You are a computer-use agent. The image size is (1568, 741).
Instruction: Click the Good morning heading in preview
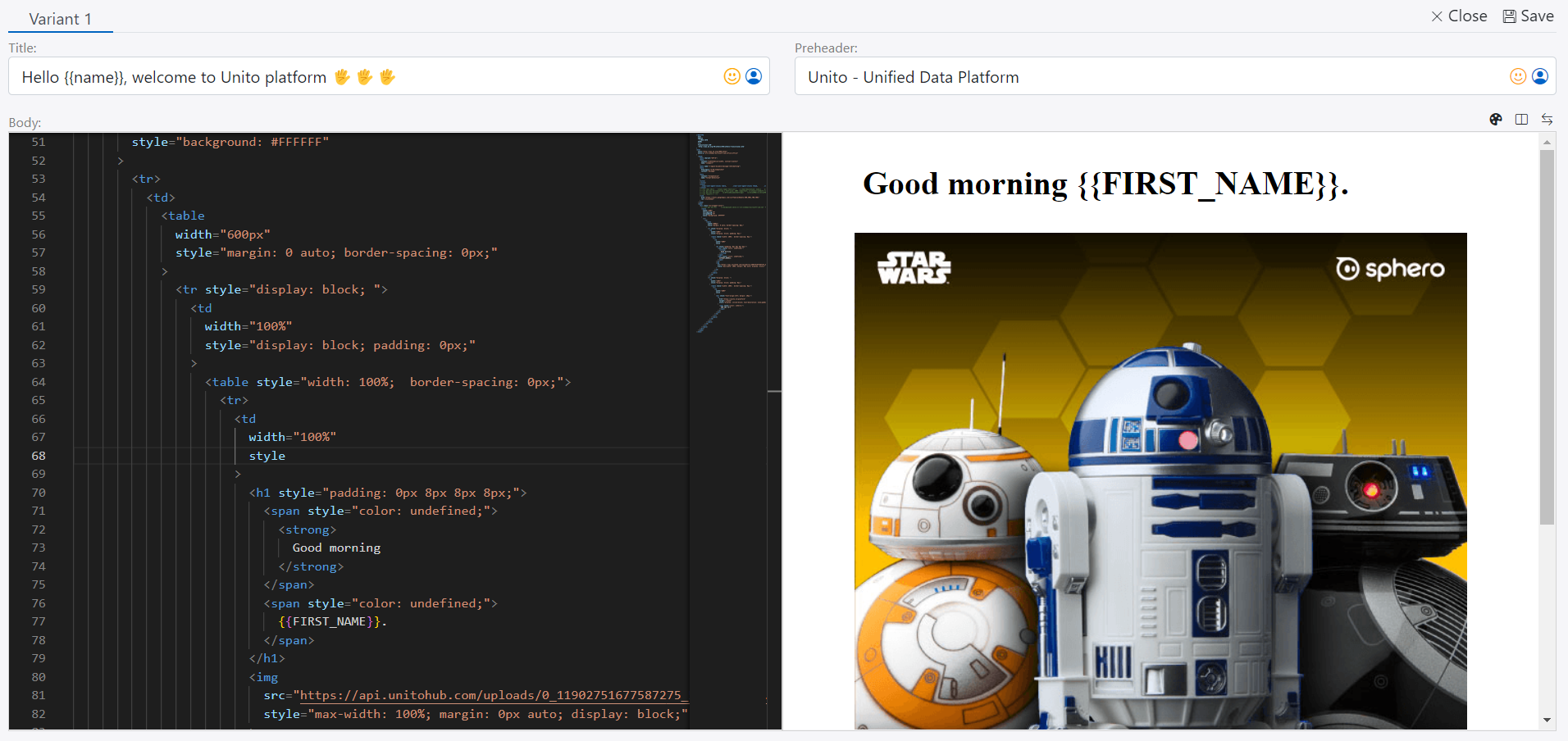coord(1105,184)
